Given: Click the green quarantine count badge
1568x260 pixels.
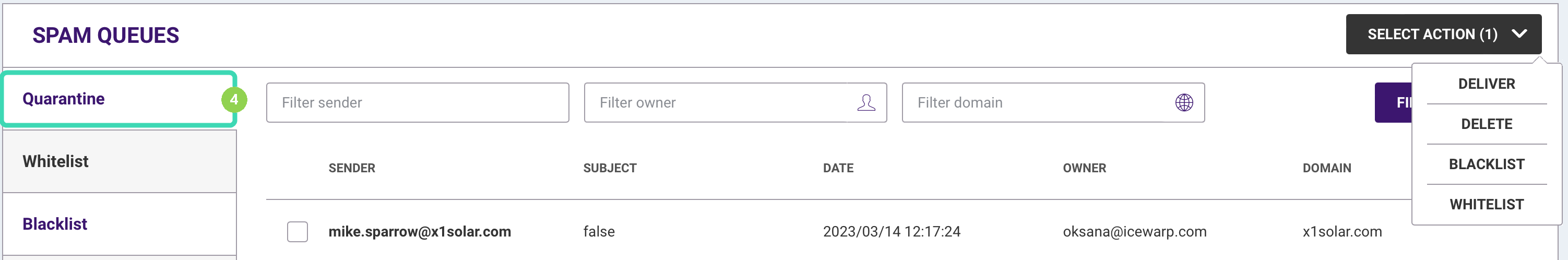Looking at the screenshot, I should coord(234,100).
